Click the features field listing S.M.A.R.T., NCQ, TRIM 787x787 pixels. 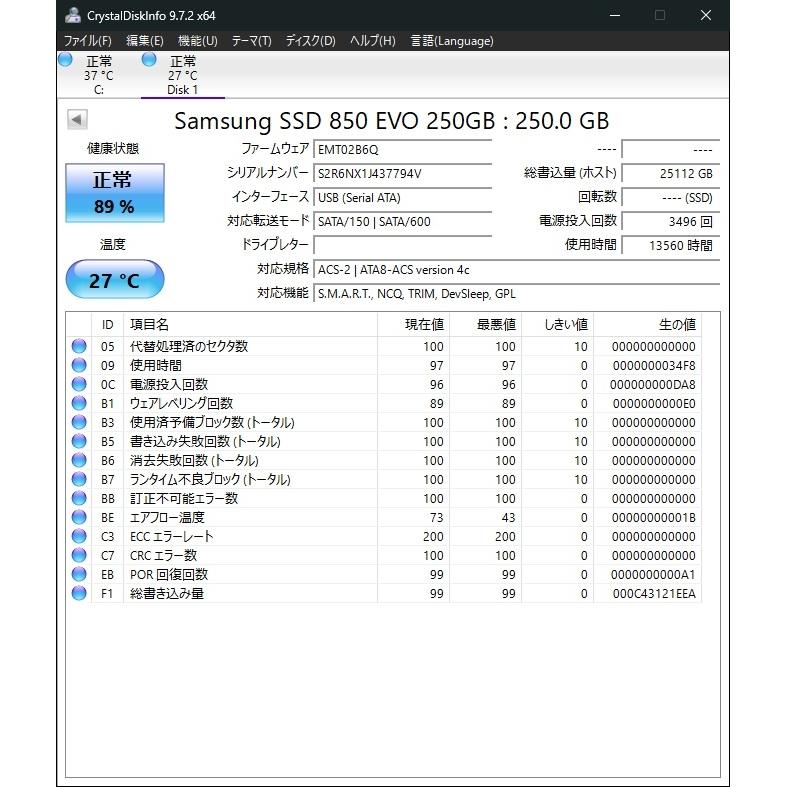point(516,294)
